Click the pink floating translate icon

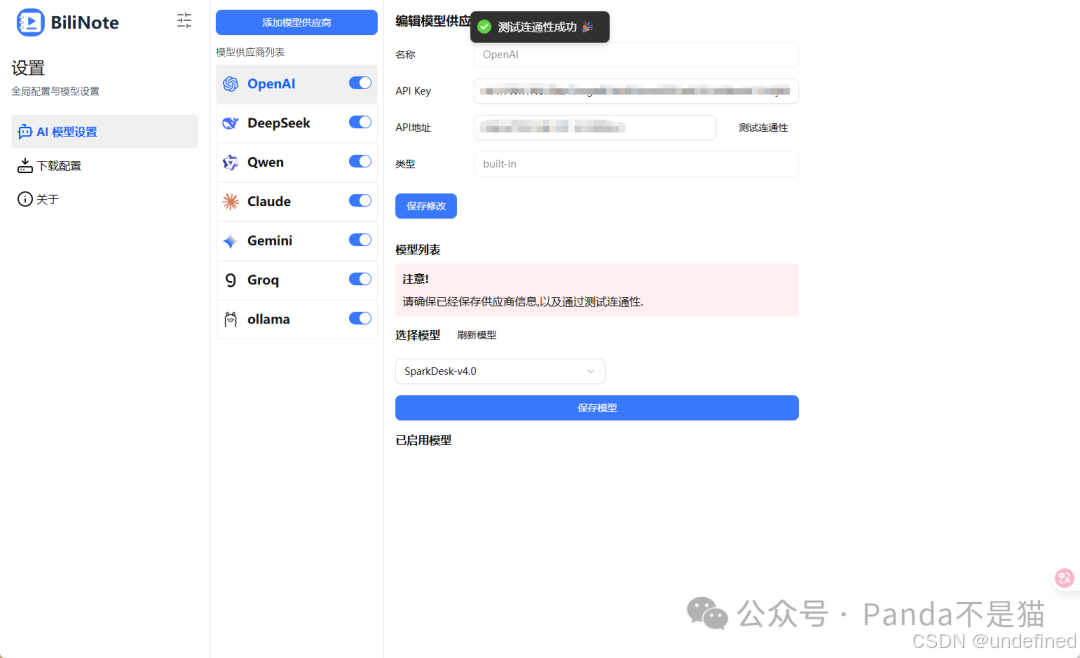1064,578
